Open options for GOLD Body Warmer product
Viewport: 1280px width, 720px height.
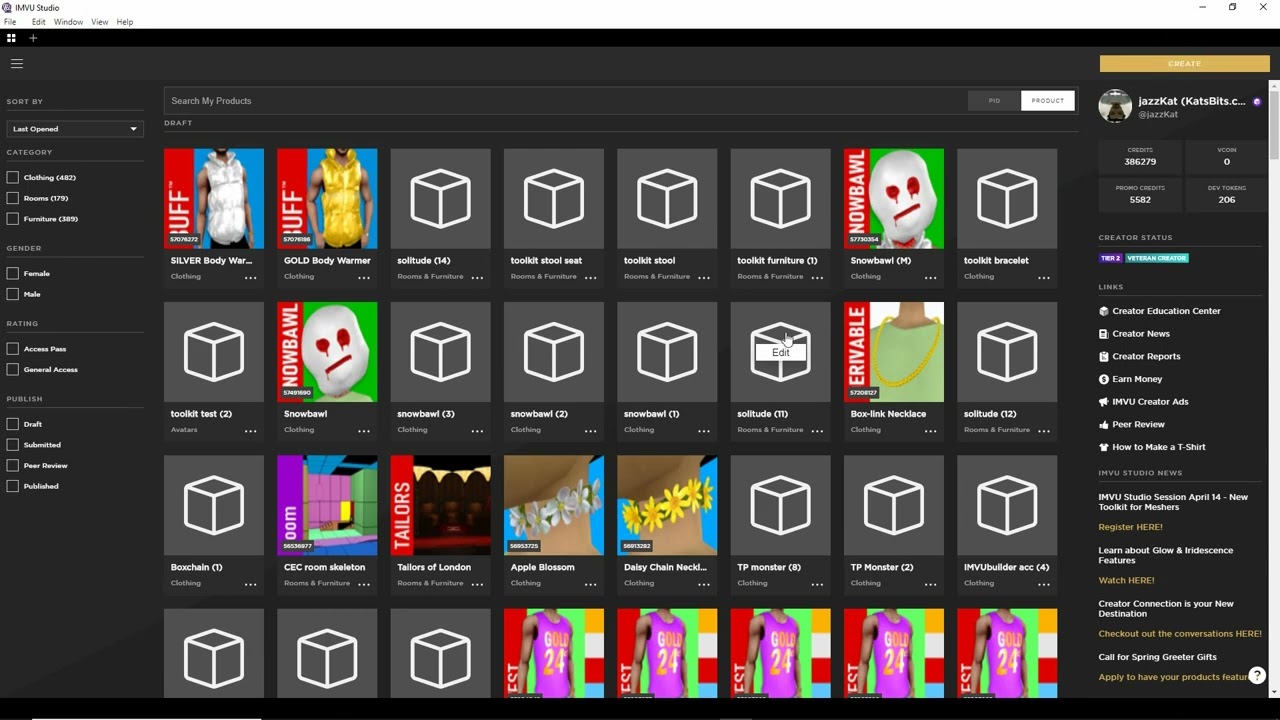364,277
